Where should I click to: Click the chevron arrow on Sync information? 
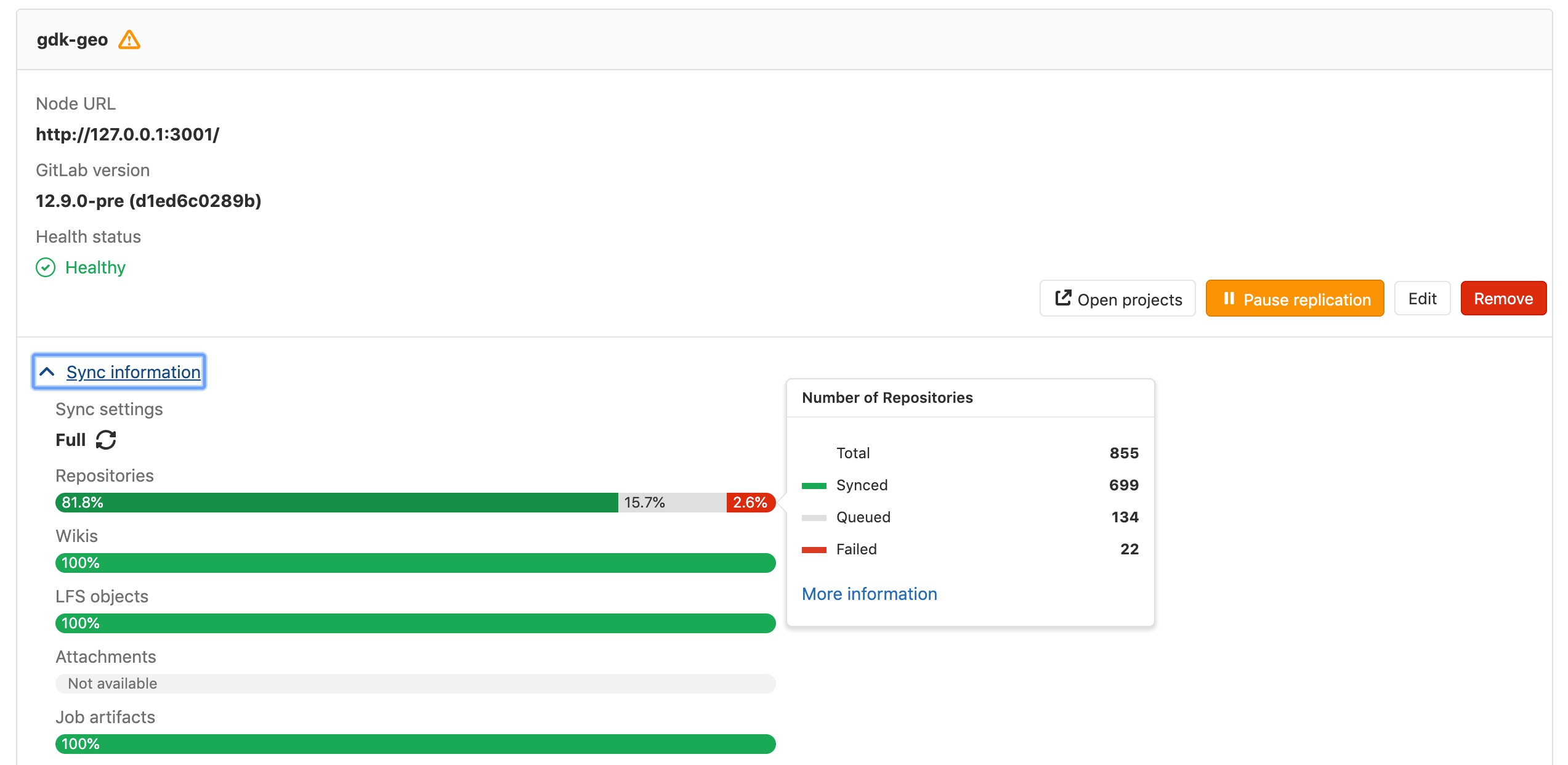point(47,371)
